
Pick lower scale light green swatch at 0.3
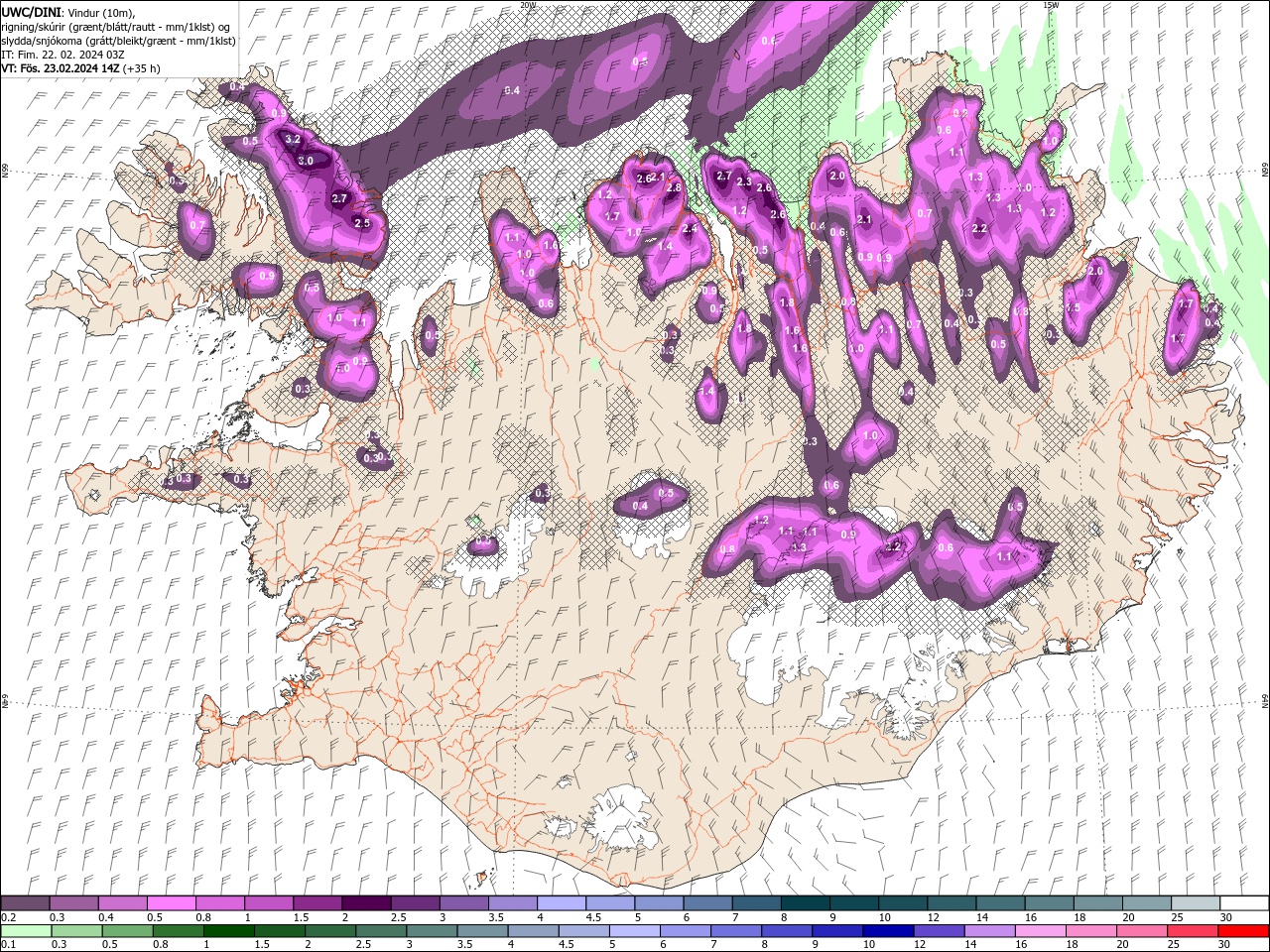(76, 931)
